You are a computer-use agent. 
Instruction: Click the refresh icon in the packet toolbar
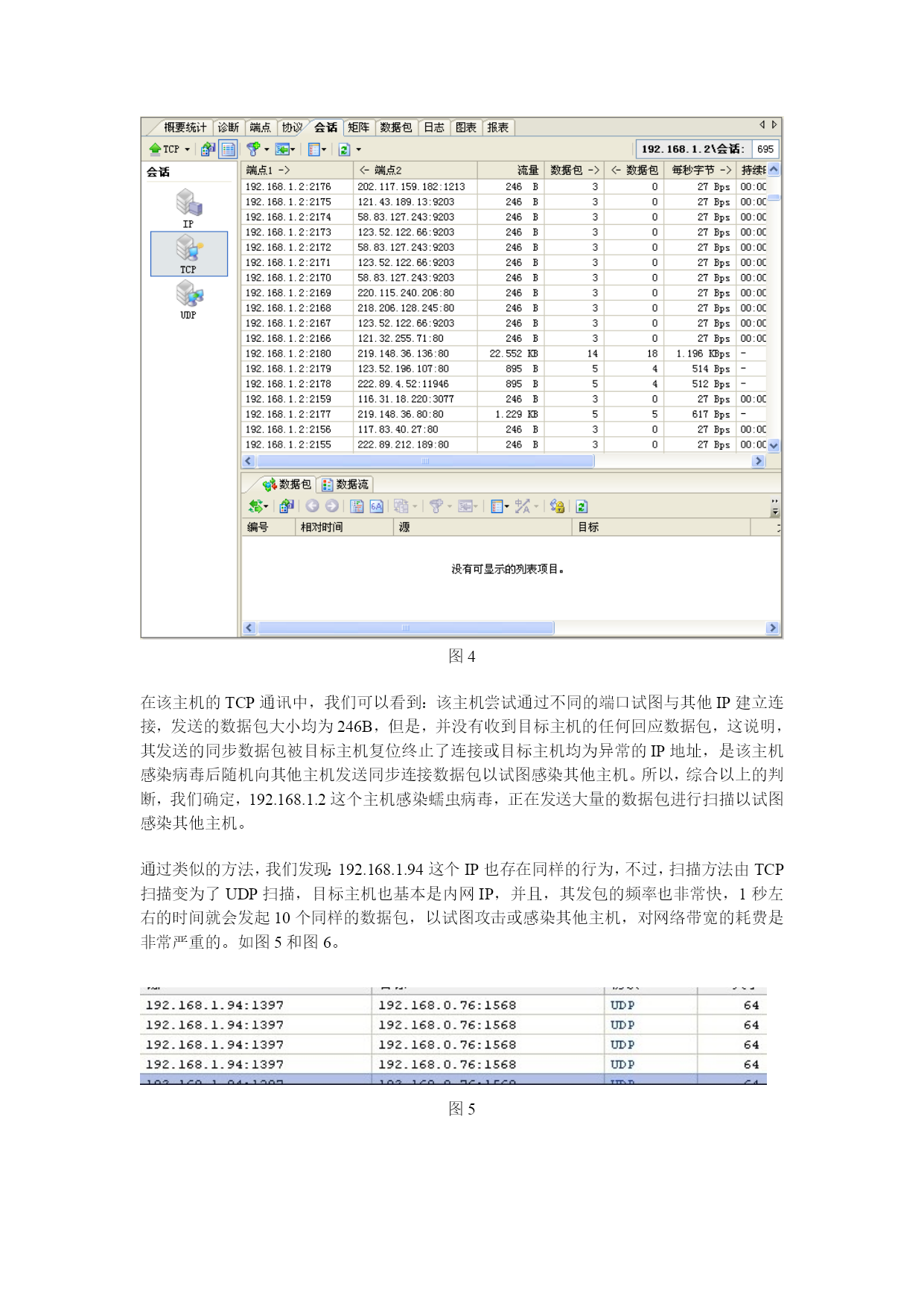pos(582,506)
